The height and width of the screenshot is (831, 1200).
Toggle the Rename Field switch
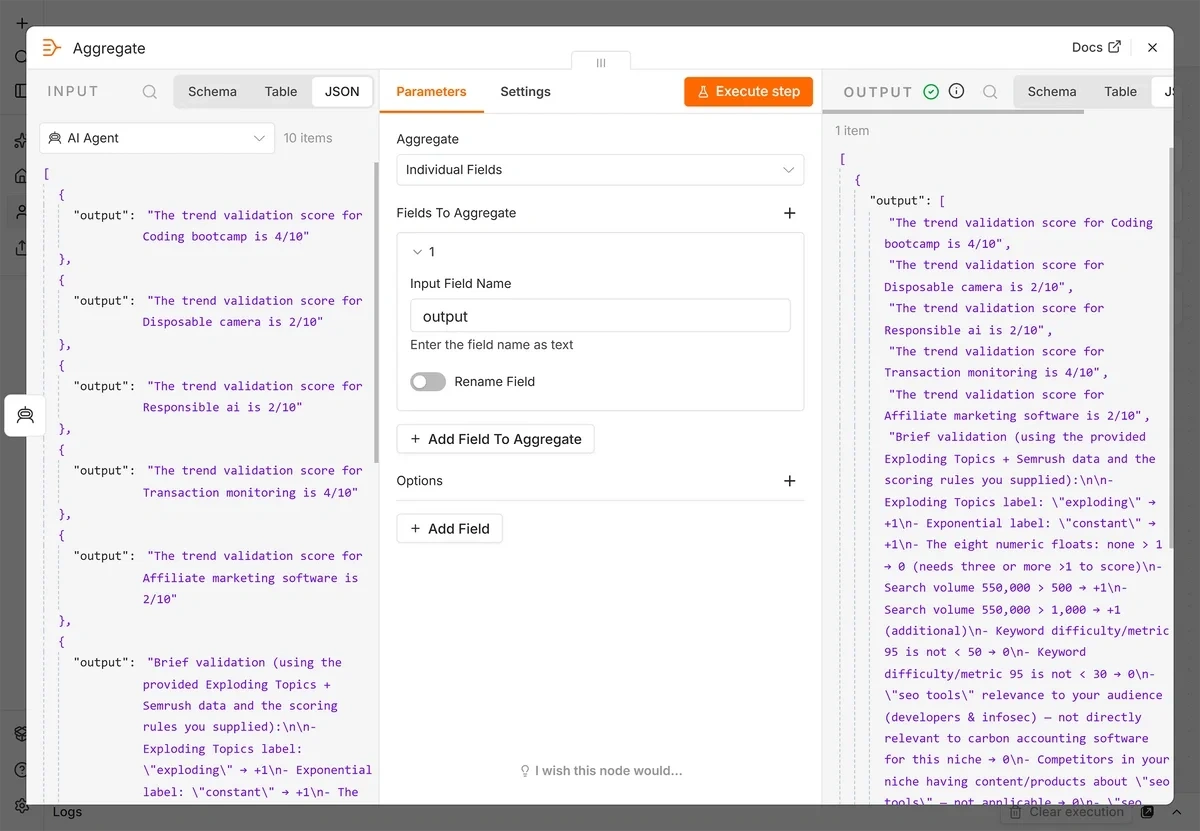[428, 382]
